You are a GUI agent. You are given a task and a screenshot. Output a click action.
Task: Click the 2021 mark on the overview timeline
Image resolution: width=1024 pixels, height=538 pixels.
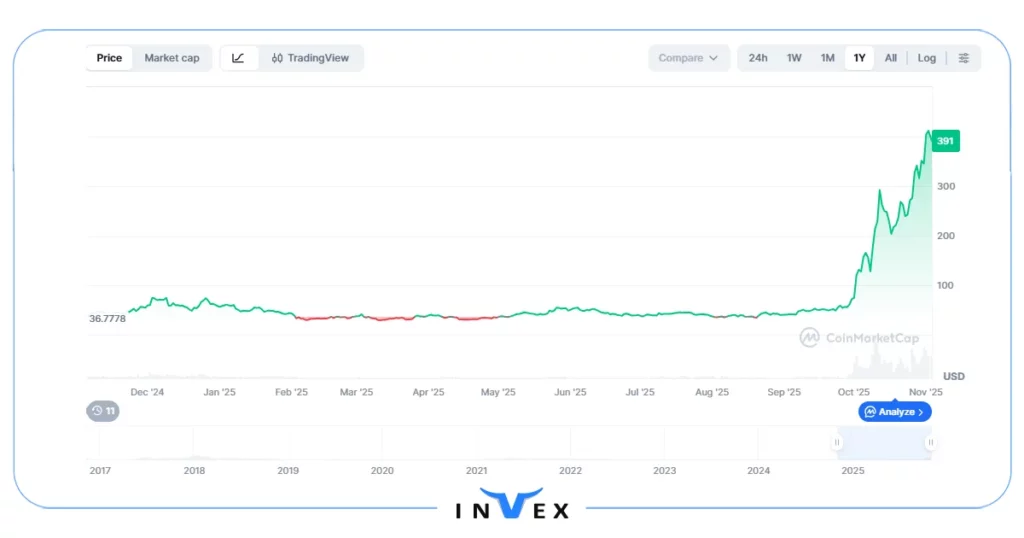coord(476,470)
